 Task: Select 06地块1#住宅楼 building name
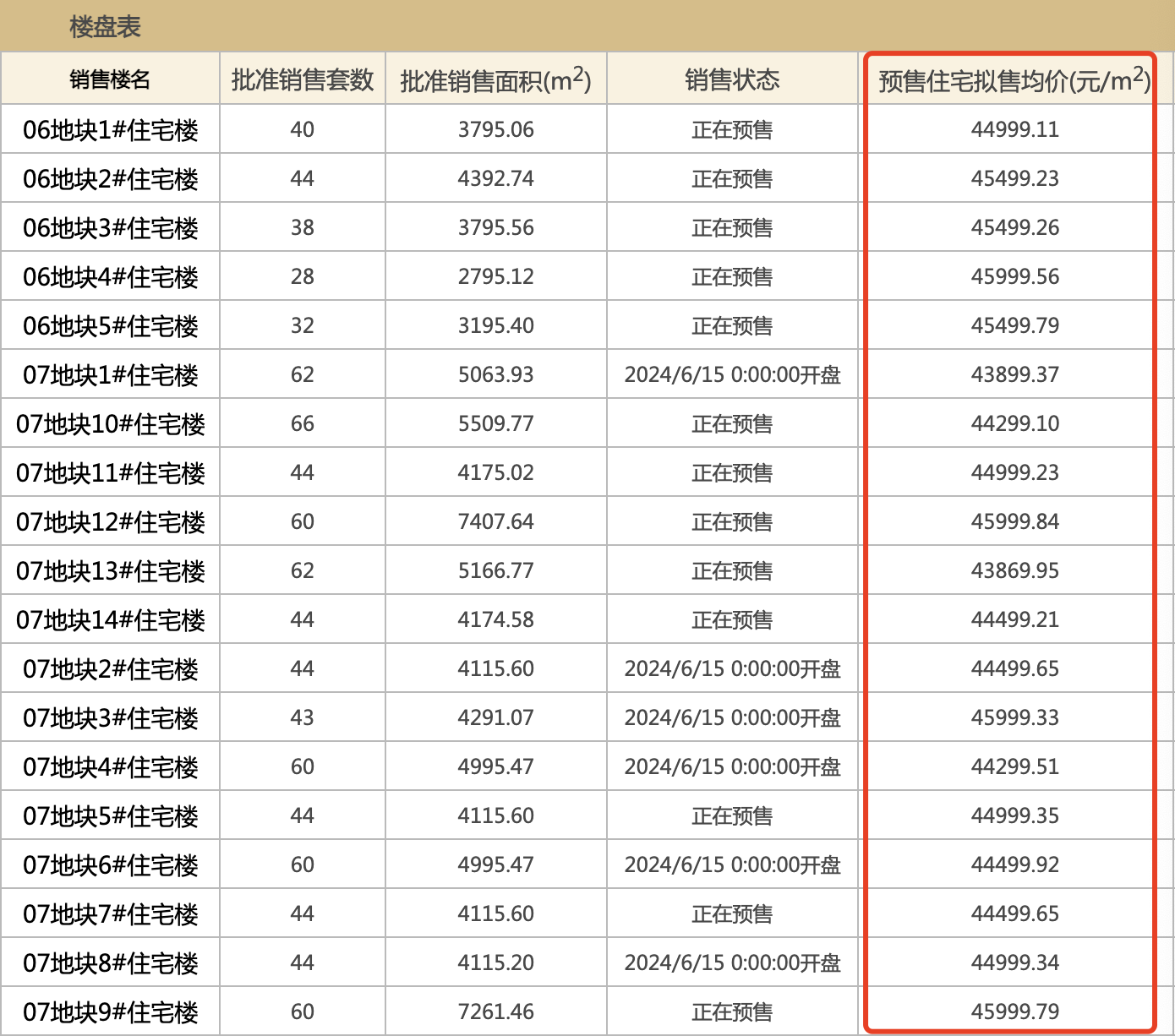(111, 129)
